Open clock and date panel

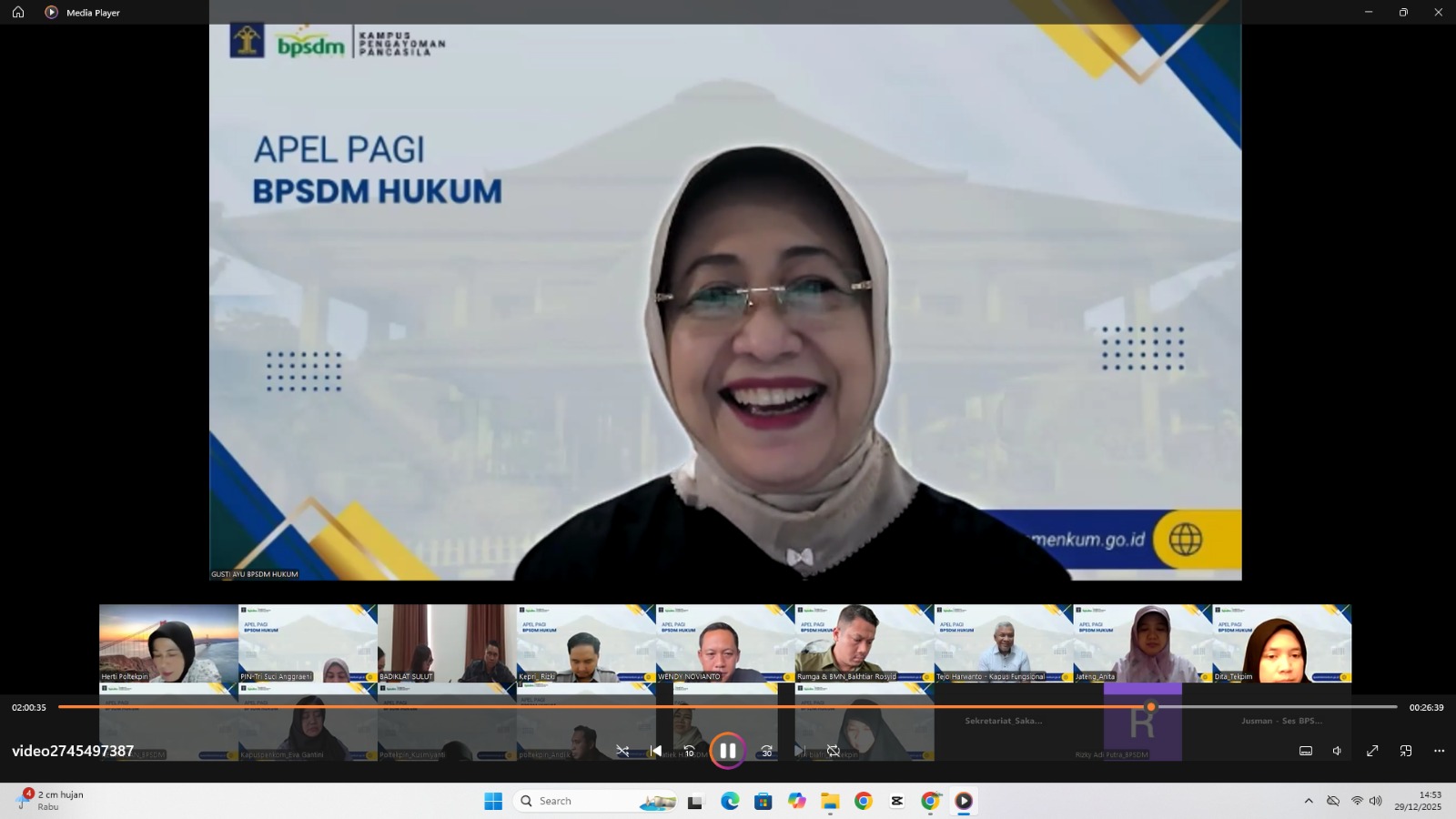pyautogui.click(x=1418, y=801)
